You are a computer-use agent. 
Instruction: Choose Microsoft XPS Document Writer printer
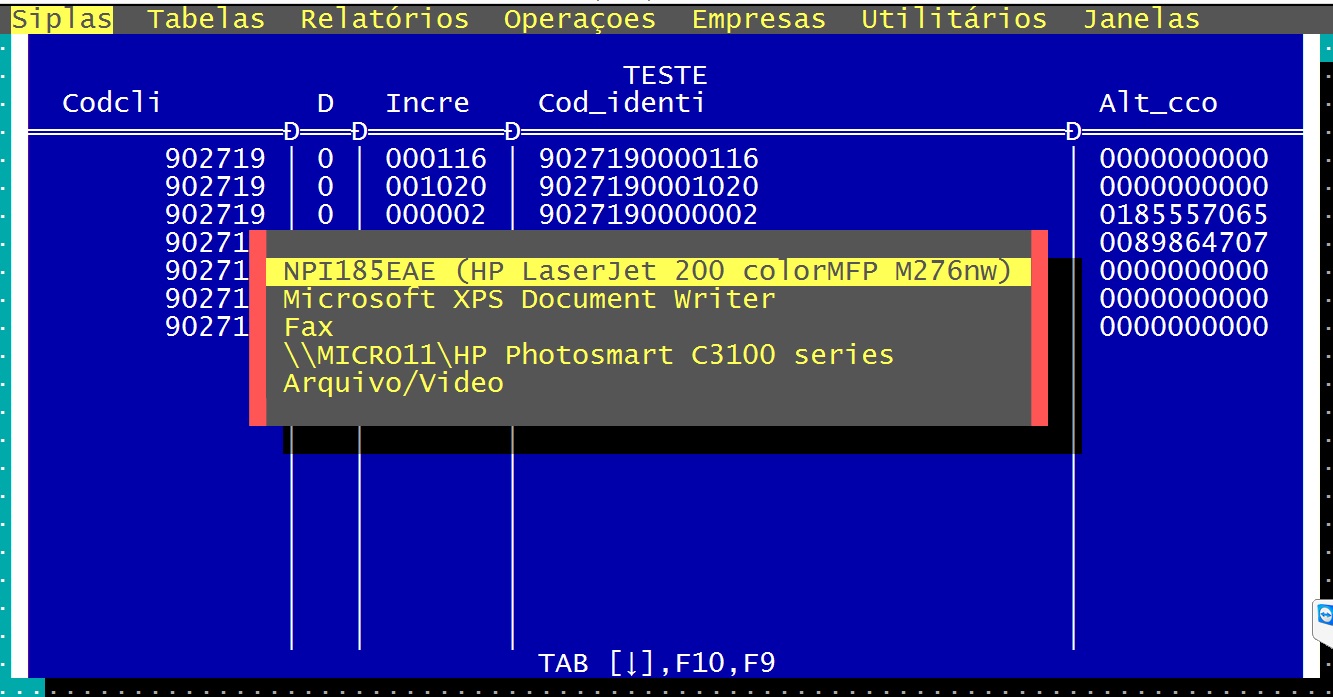pyautogui.click(x=529, y=299)
